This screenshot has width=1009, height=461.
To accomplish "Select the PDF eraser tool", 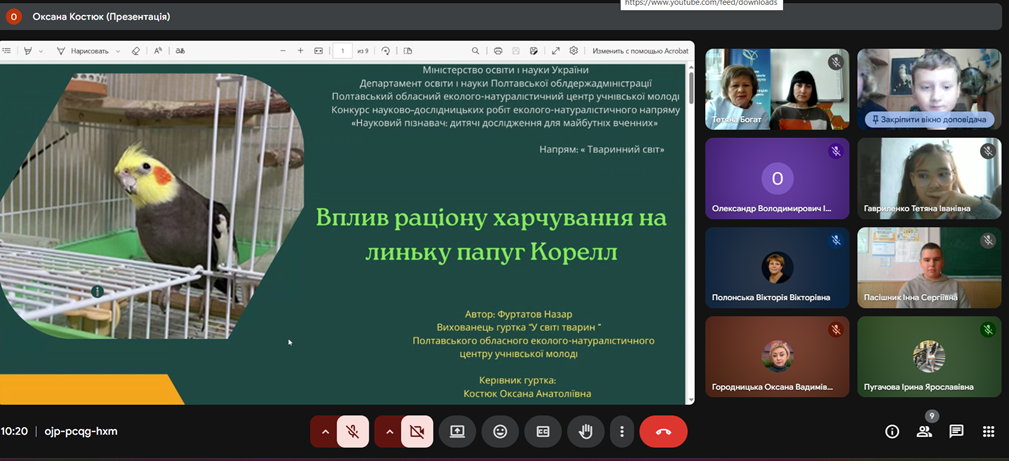I will [136, 51].
